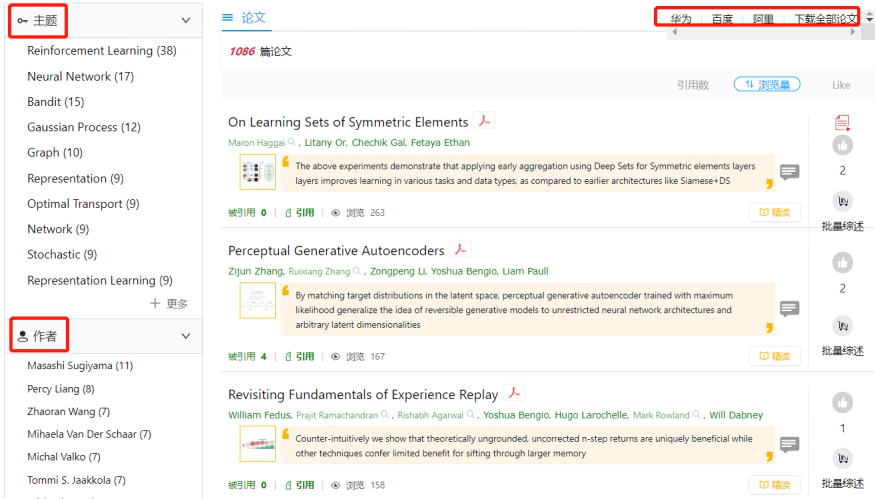Open thumbnail of Perceptual Generative Autoencoders paper
Viewport: 875px width, 499px height.
(x=257, y=301)
